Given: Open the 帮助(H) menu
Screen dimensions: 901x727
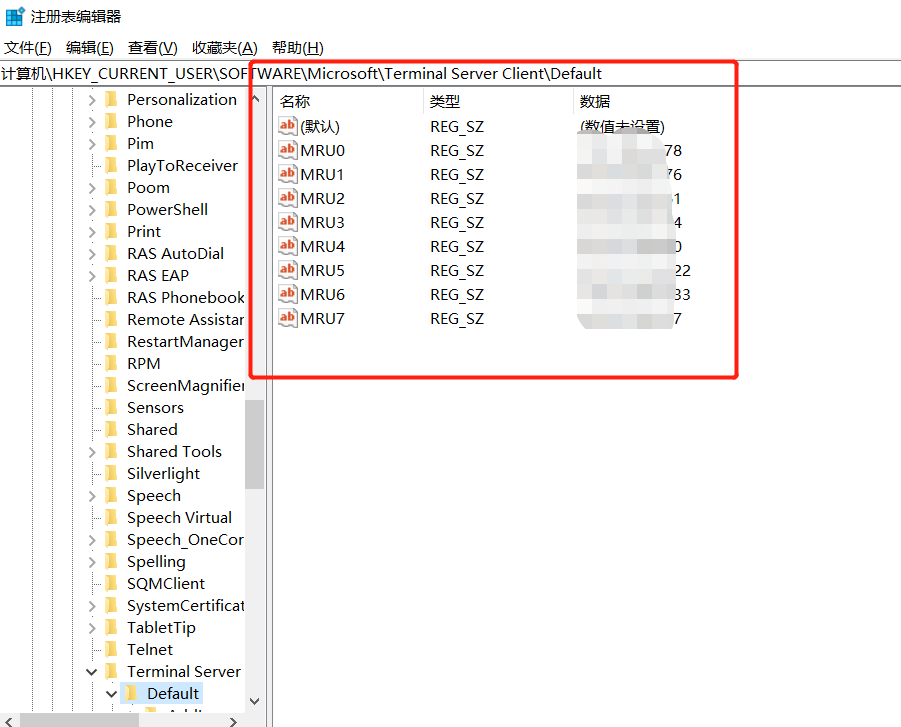Looking at the screenshot, I should (298, 48).
